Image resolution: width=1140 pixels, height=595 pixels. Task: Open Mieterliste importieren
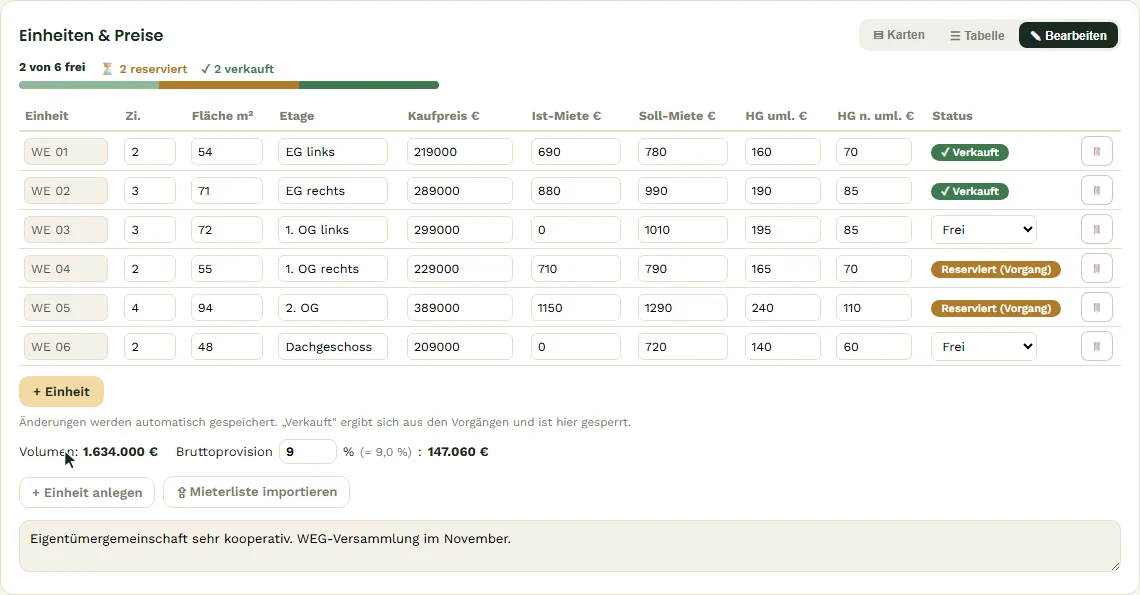tap(257, 492)
